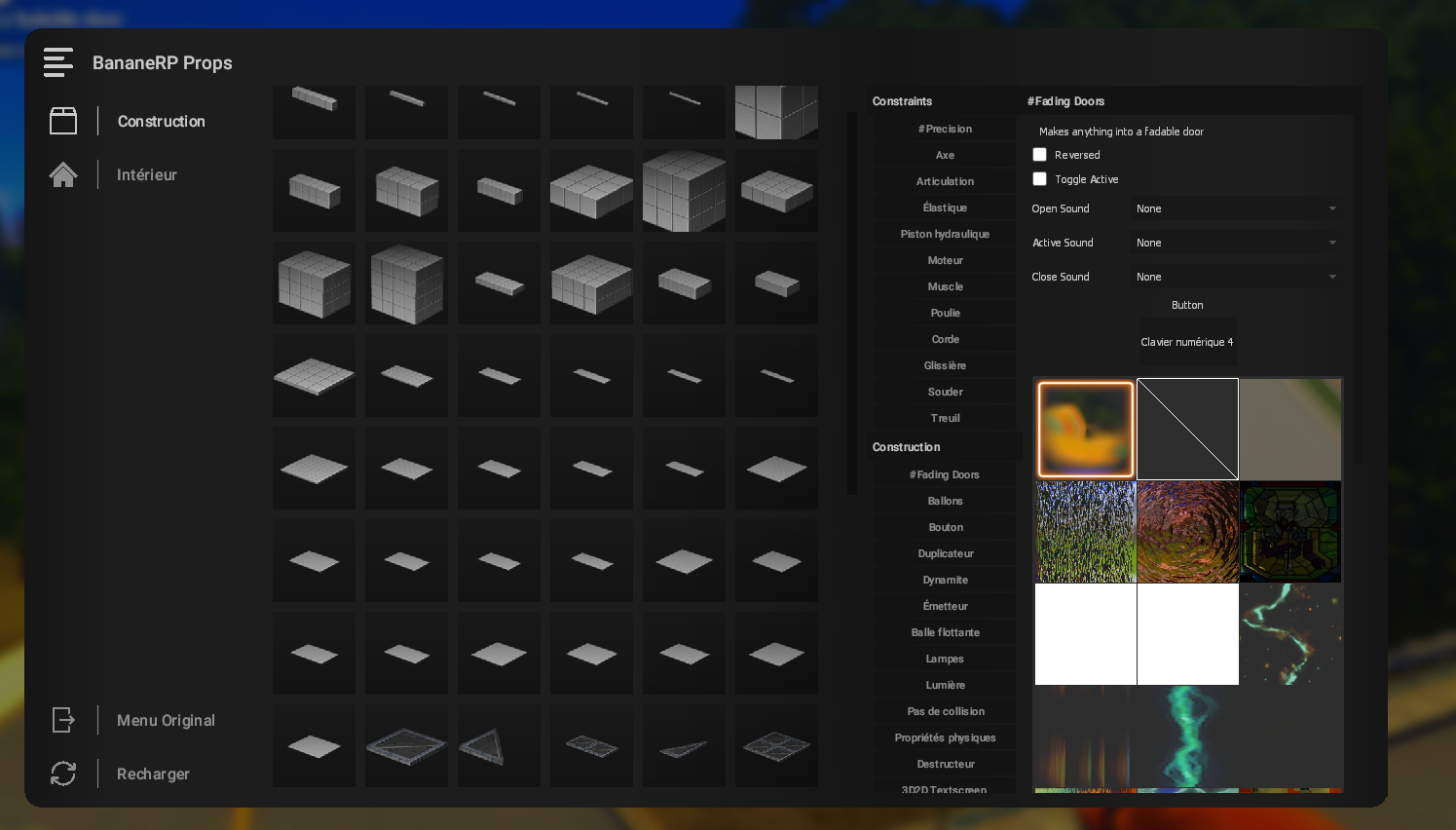The height and width of the screenshot is (830, 1456).
Task: Click the Clavier numérique 4 key binder
Action: (1187, 342)
